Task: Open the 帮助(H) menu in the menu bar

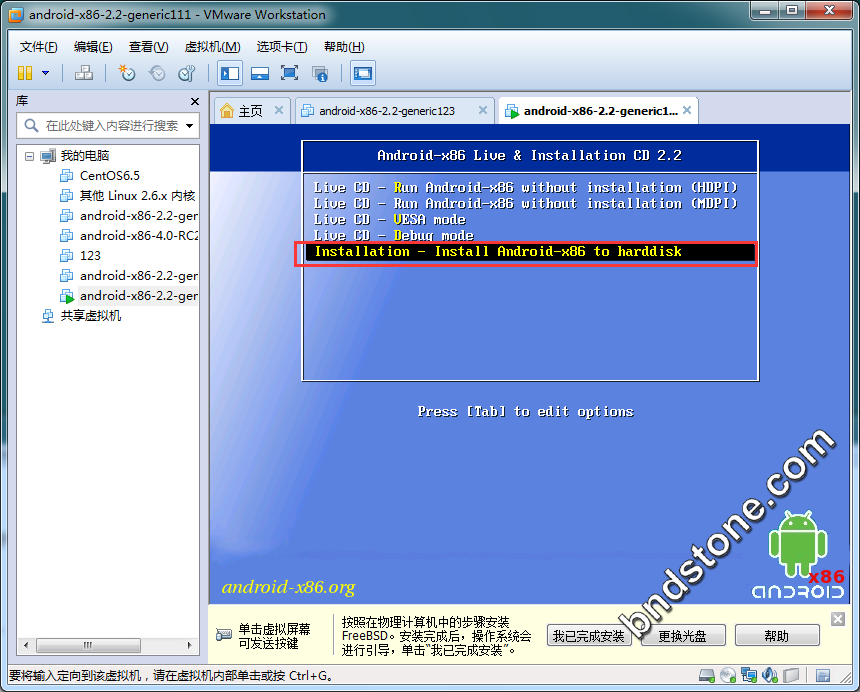Action: (344, 47)
